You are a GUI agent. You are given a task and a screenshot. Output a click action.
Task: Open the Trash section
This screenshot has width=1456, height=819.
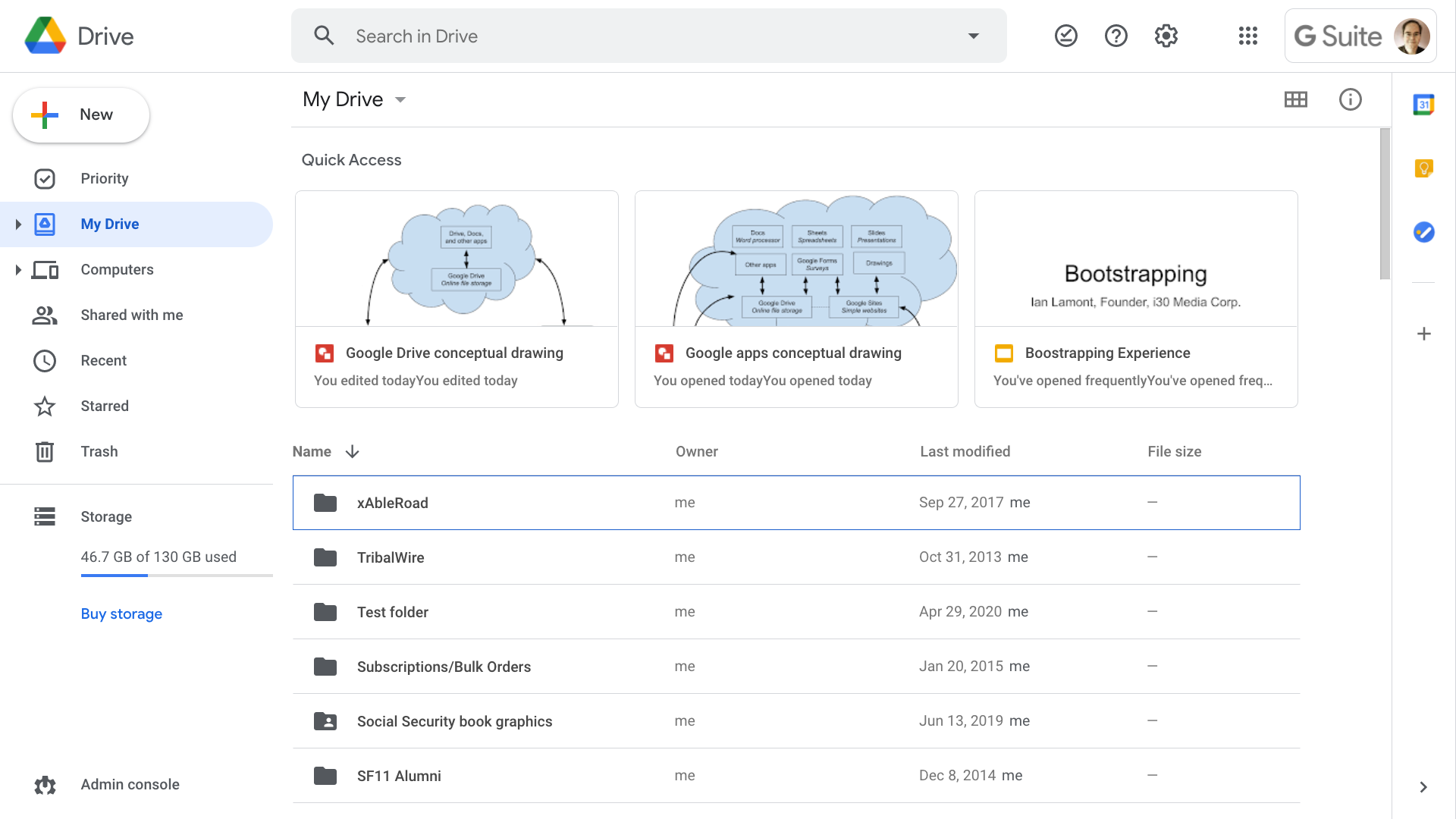[99, 451]
